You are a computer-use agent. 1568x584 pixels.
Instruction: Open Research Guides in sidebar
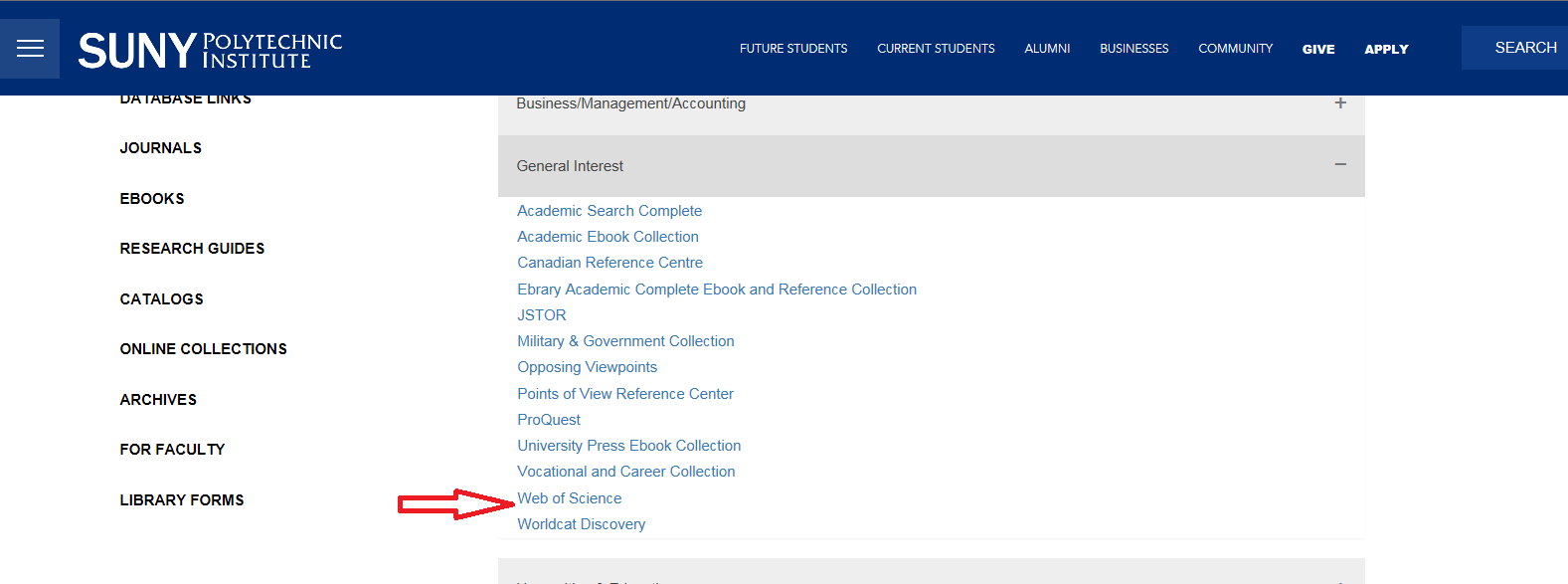[x=192, y=249]
